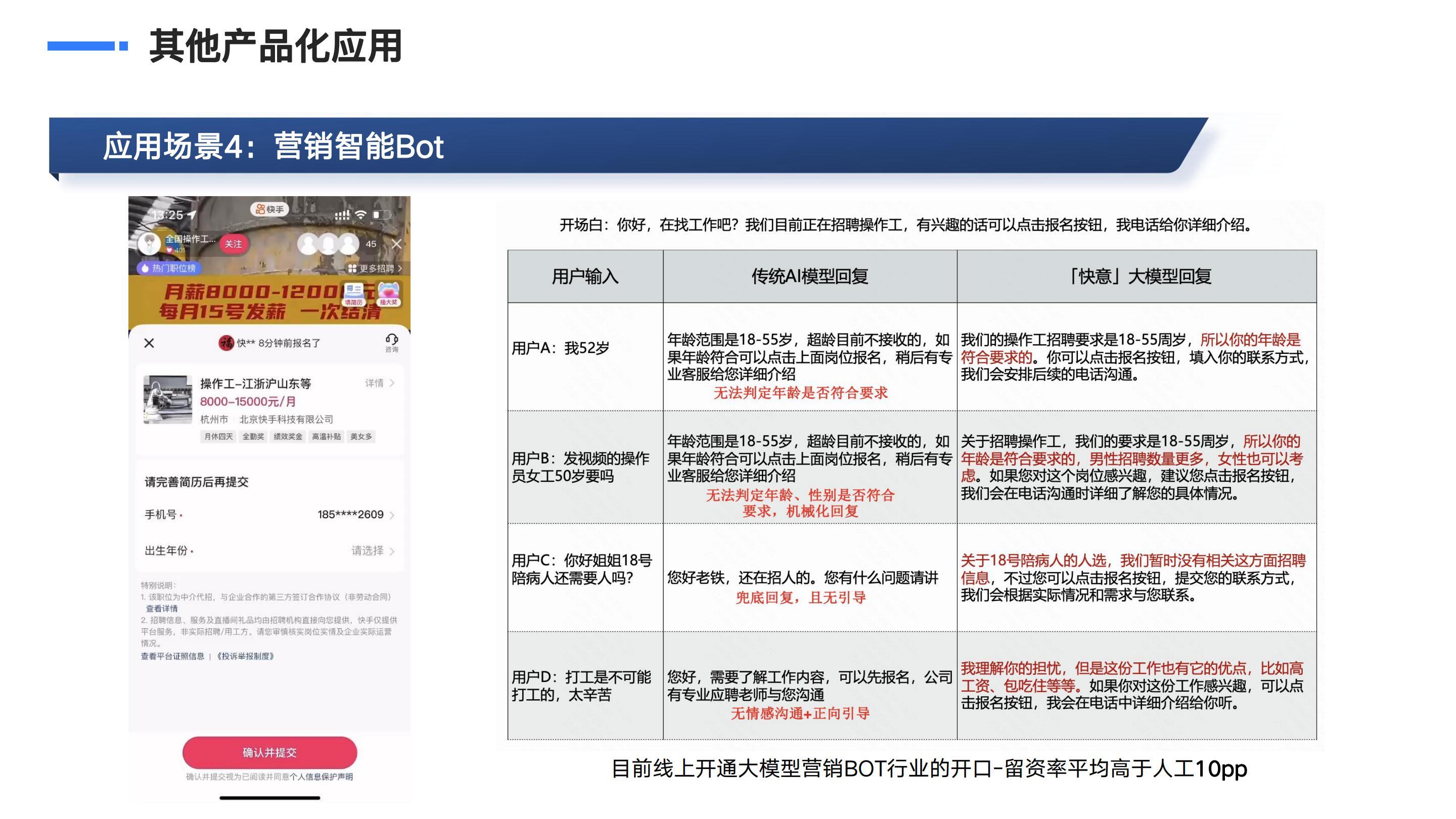The image size is (1456, 819).
Task: Click the 咨询 headset icon
Action: 391,341
